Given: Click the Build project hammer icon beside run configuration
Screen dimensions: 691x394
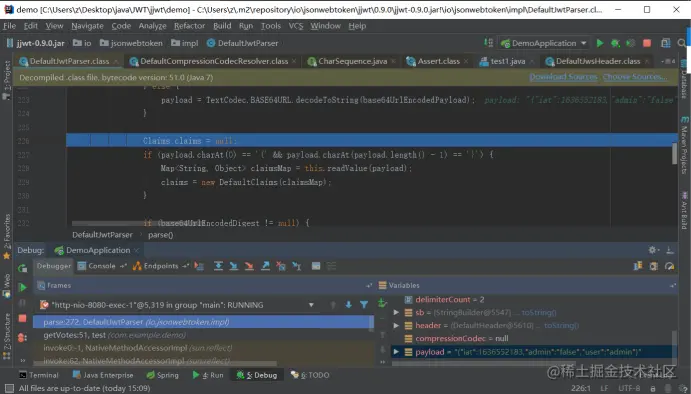Looking at the screenshot, I should (488, 43).
